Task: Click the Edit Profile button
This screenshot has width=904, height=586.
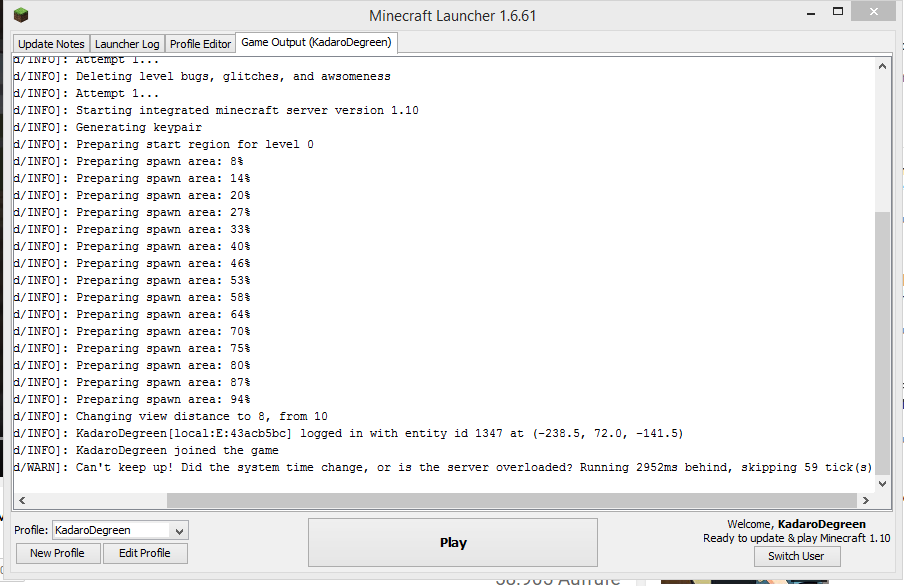Action: point(145,553)
